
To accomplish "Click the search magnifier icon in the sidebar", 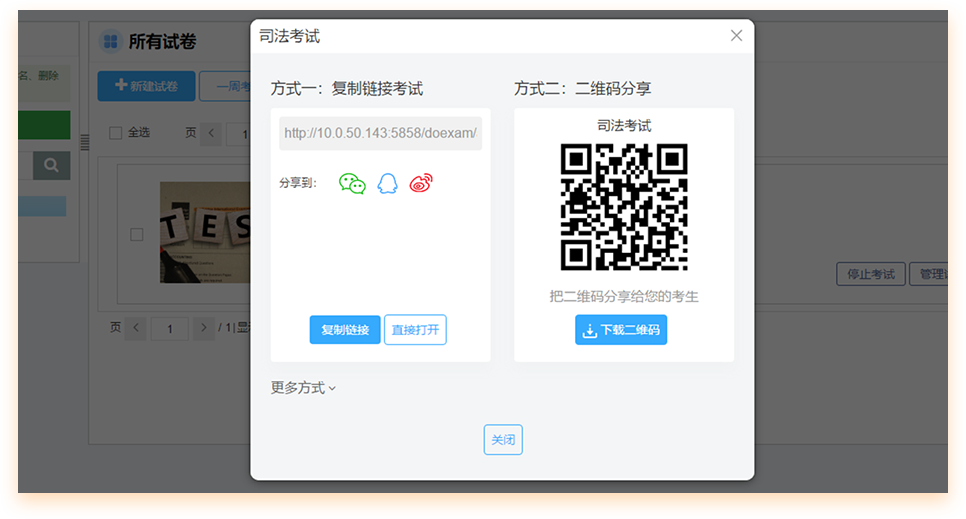I will point(51,165).
